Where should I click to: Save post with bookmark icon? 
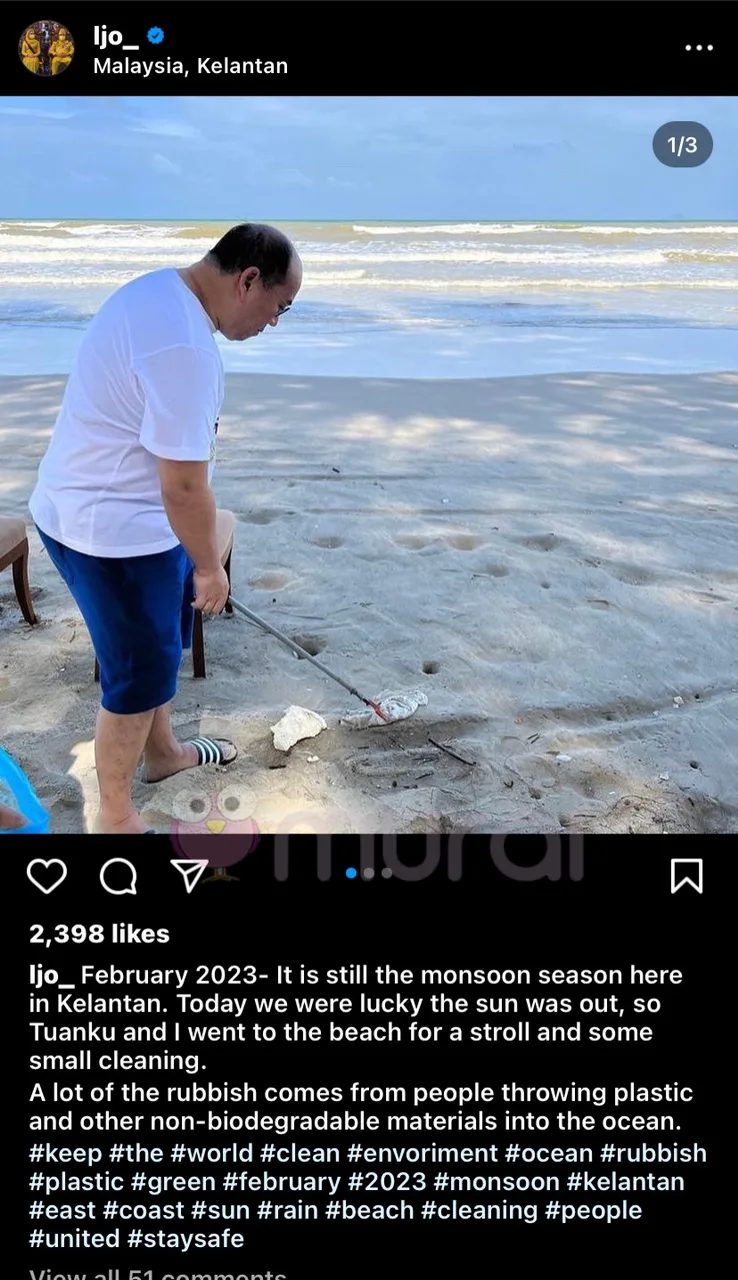point(686,876)
